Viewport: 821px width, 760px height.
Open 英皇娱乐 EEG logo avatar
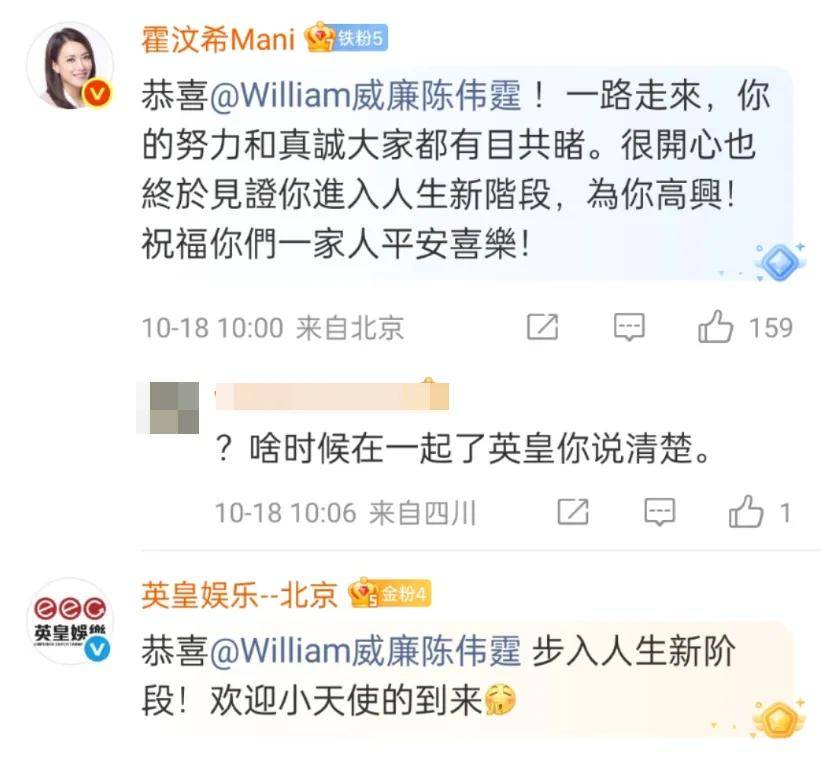point(70,621)
